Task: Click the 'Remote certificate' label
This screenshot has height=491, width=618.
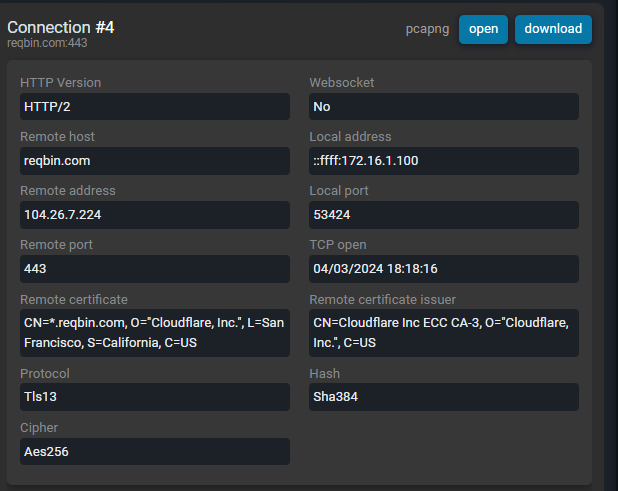Action: (x=74, y=300)
